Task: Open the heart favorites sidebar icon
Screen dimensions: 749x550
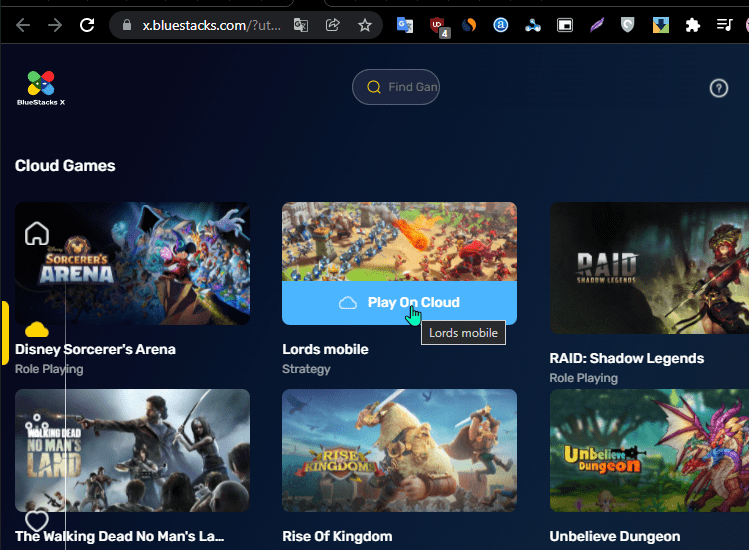Action: coord(37,520)
